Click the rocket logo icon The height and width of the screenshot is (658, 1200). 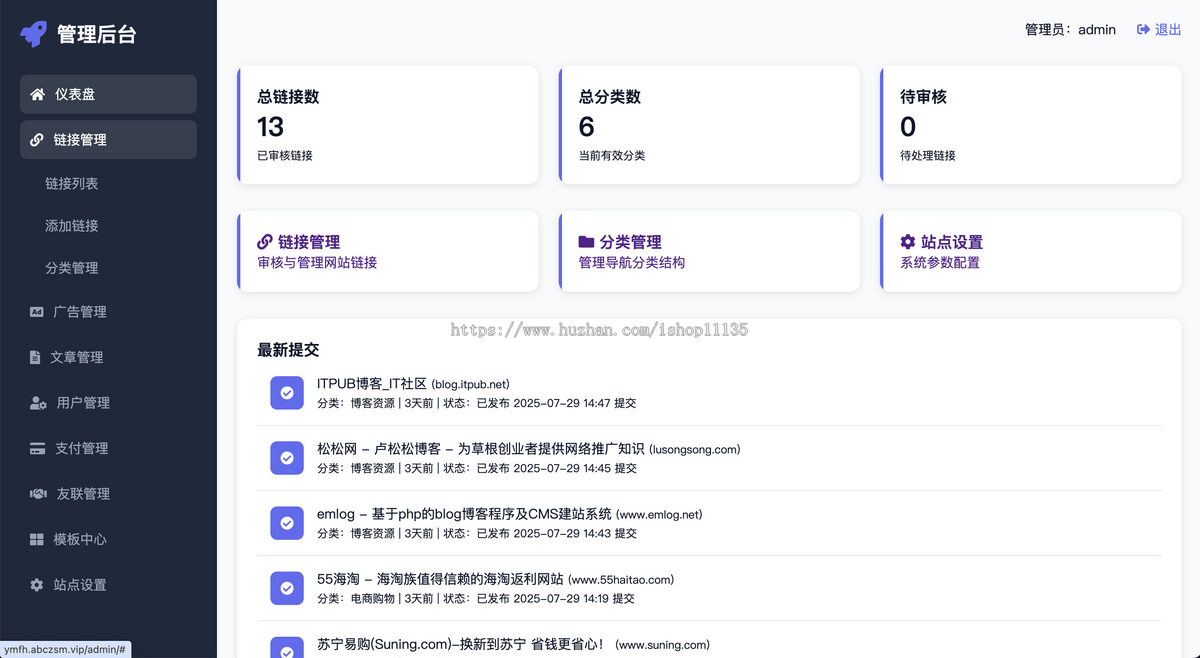click(34, 34)
